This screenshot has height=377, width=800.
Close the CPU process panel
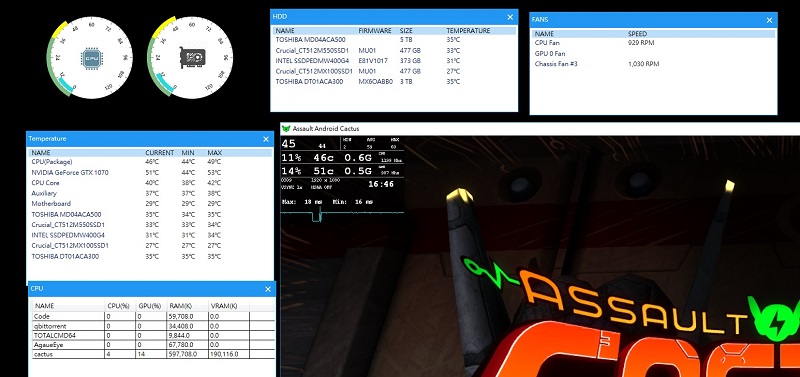pos(268,289)
